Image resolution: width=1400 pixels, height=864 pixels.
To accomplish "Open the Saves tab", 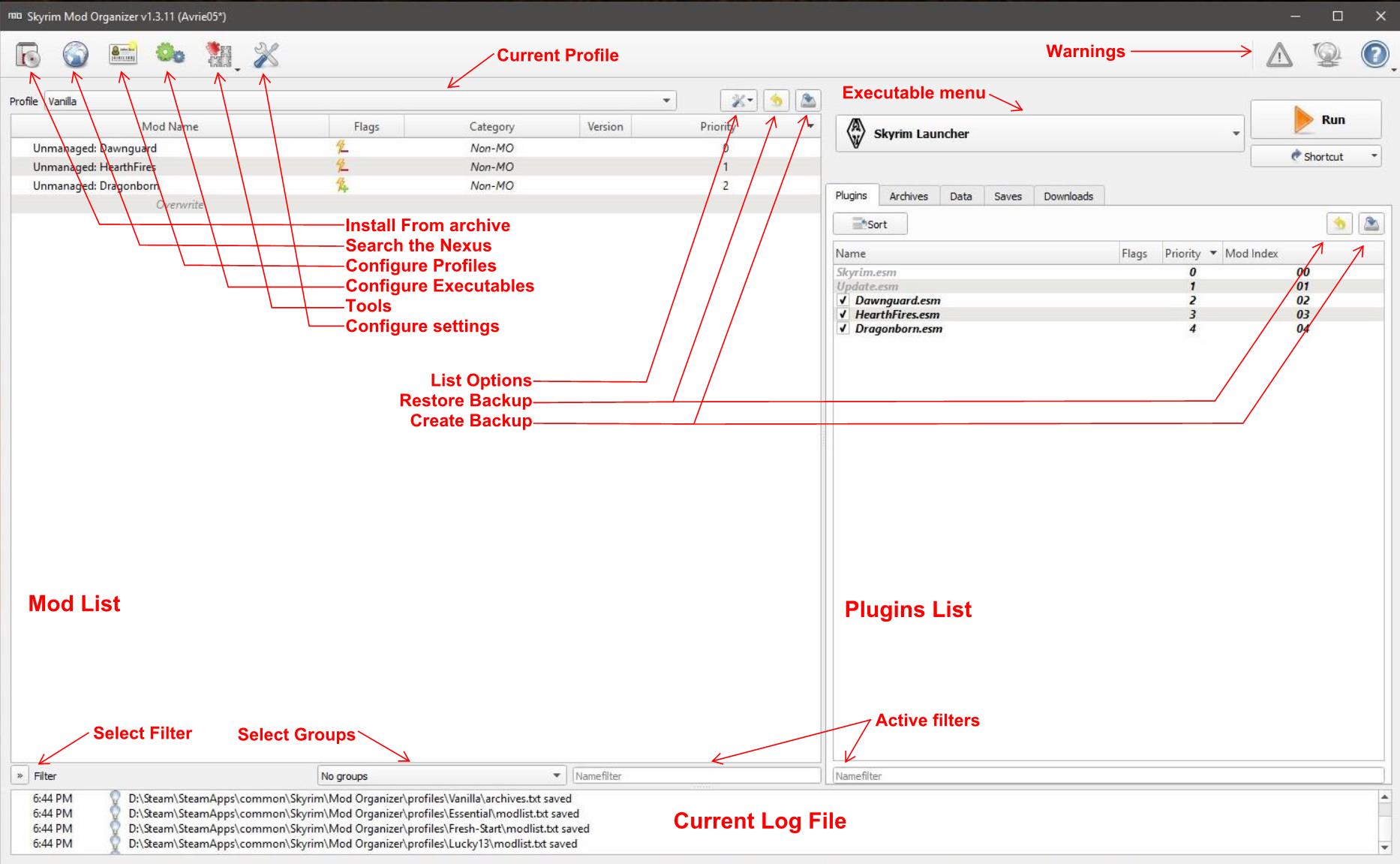I will 1008,196.
